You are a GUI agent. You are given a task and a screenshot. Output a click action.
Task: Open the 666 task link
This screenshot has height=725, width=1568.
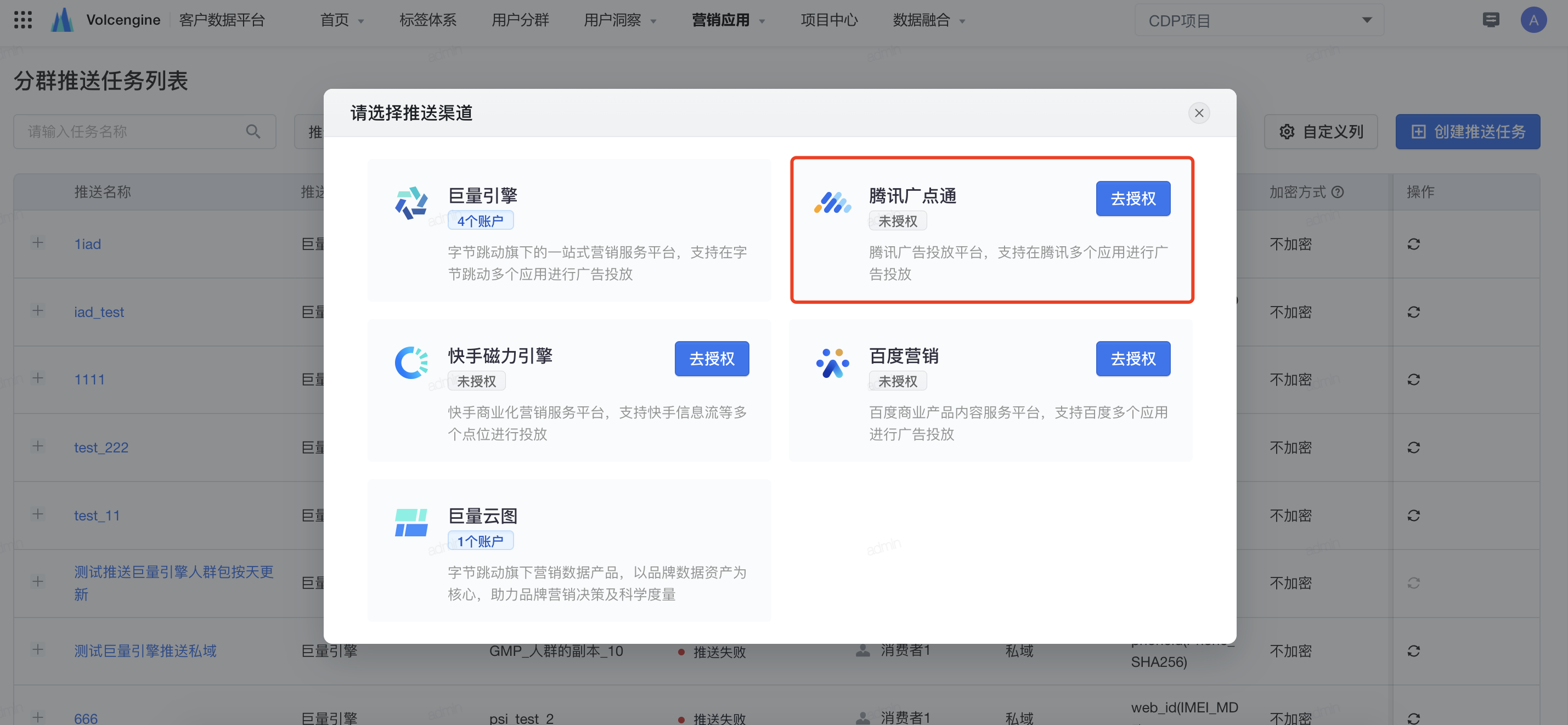pos(86,718)
